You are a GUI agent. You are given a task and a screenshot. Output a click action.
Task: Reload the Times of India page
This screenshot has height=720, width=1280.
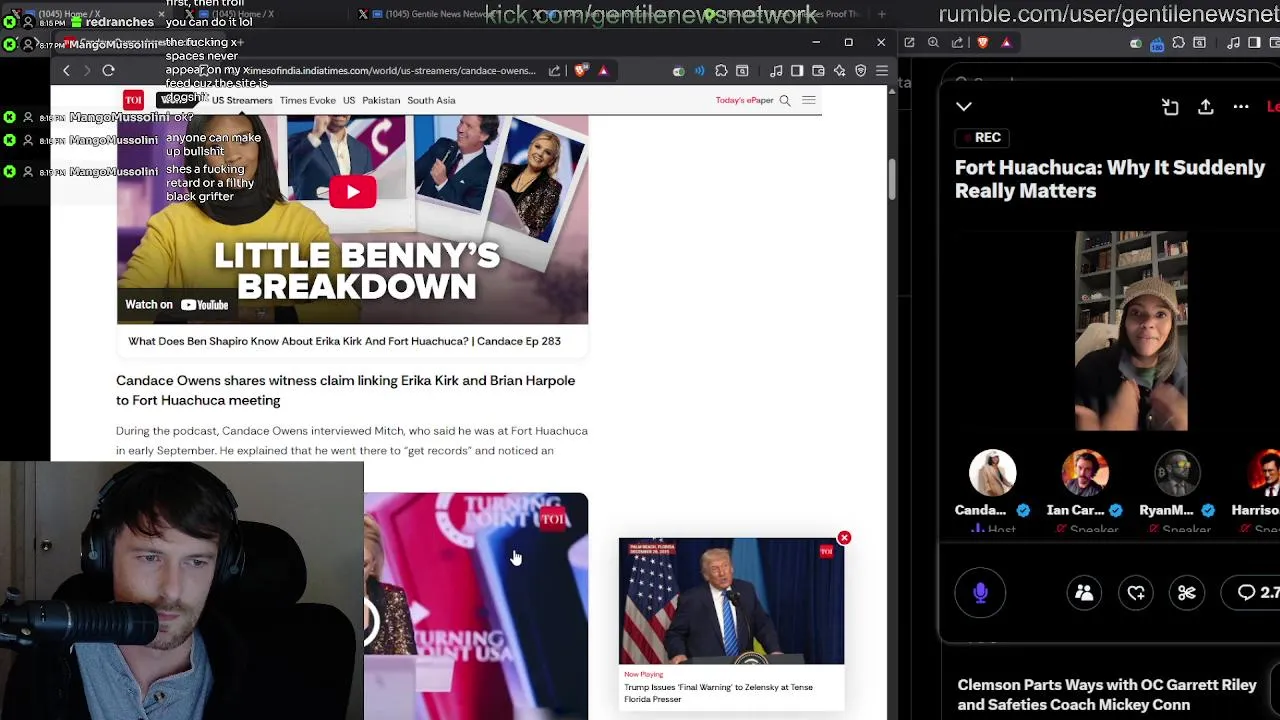point(108,71)
